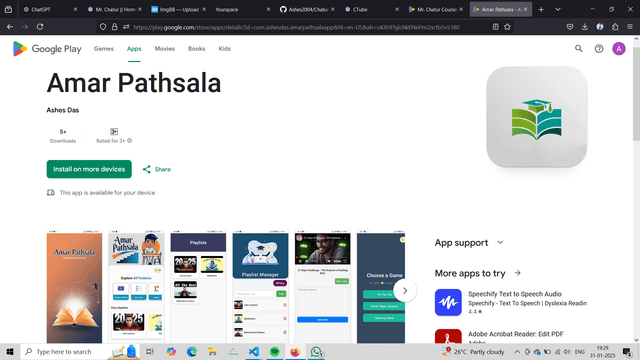640x360 pixels.
Task: Open the Windows Start menu
Action: 10,351
